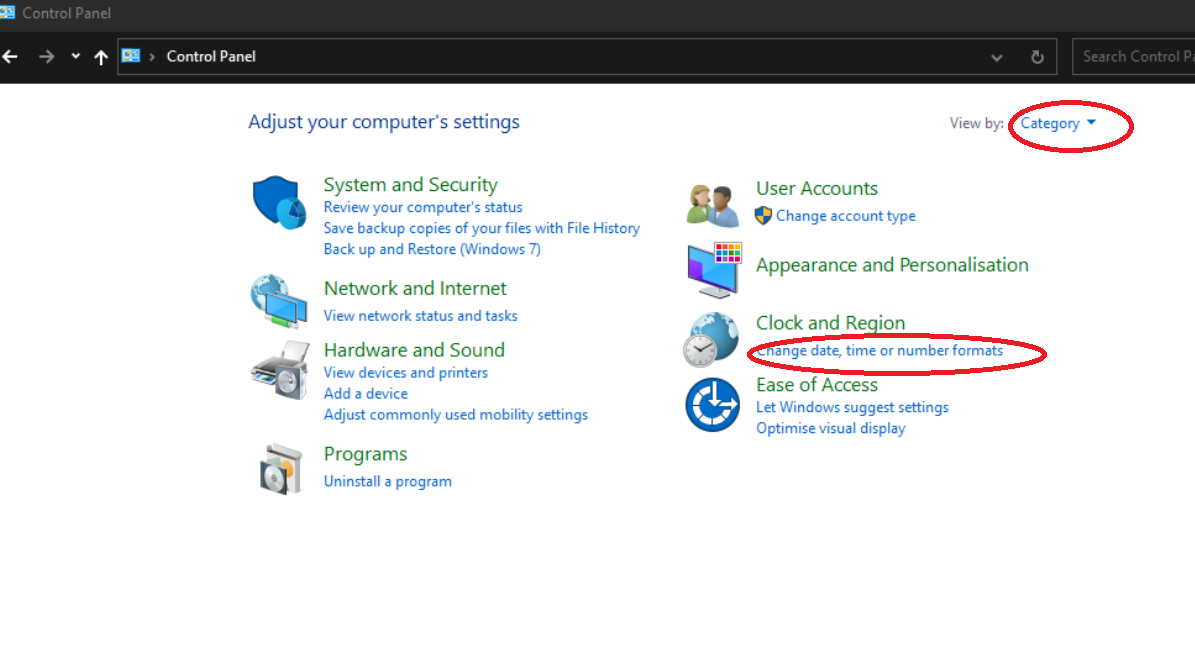
Task: Click the Clock and Region globe icon
Action: [x=711, y=340]
